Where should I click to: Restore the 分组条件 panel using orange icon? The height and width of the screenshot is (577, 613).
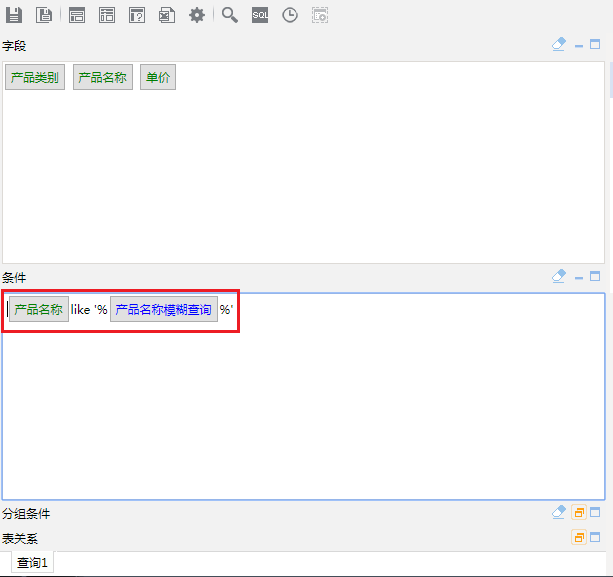[x=579, y=512]
